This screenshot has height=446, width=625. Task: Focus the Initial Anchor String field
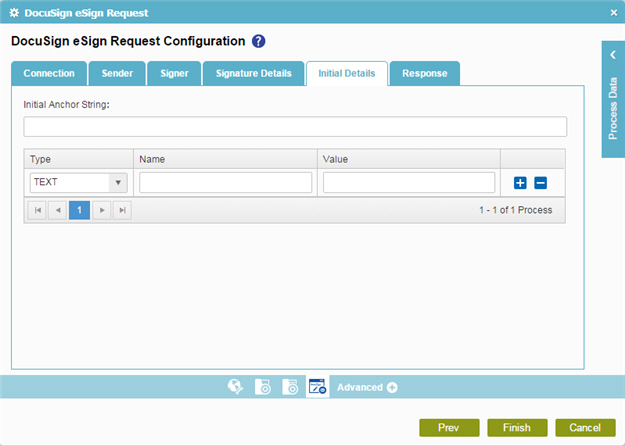coord(295,127)
